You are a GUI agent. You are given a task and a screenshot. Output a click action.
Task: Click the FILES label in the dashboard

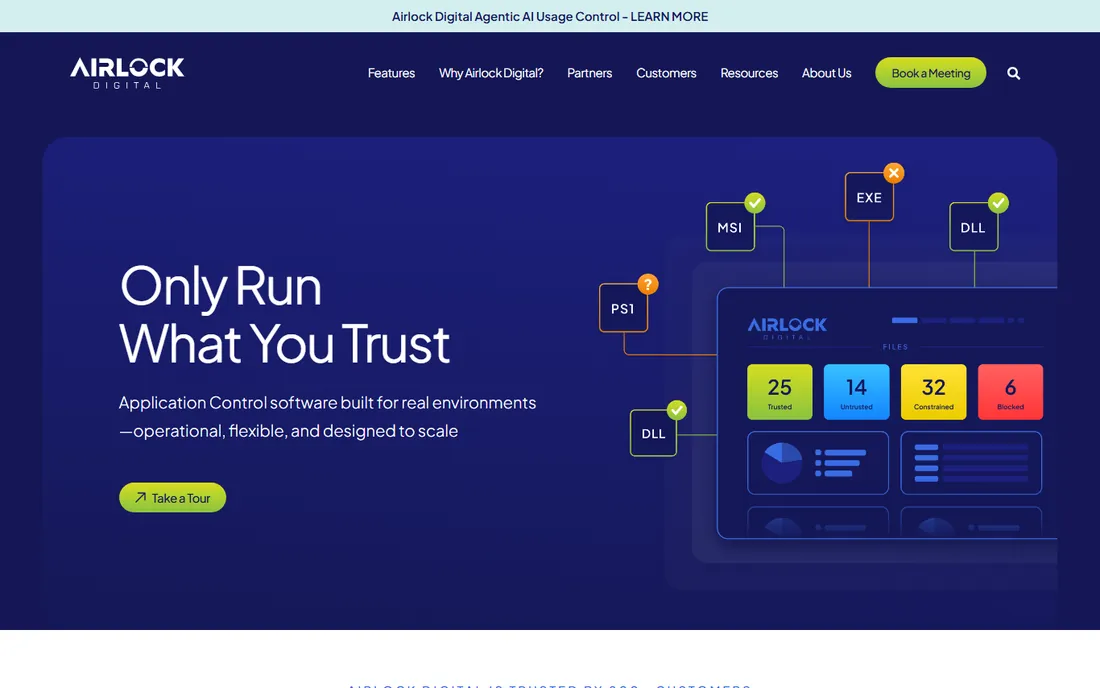tap(895, 346)
